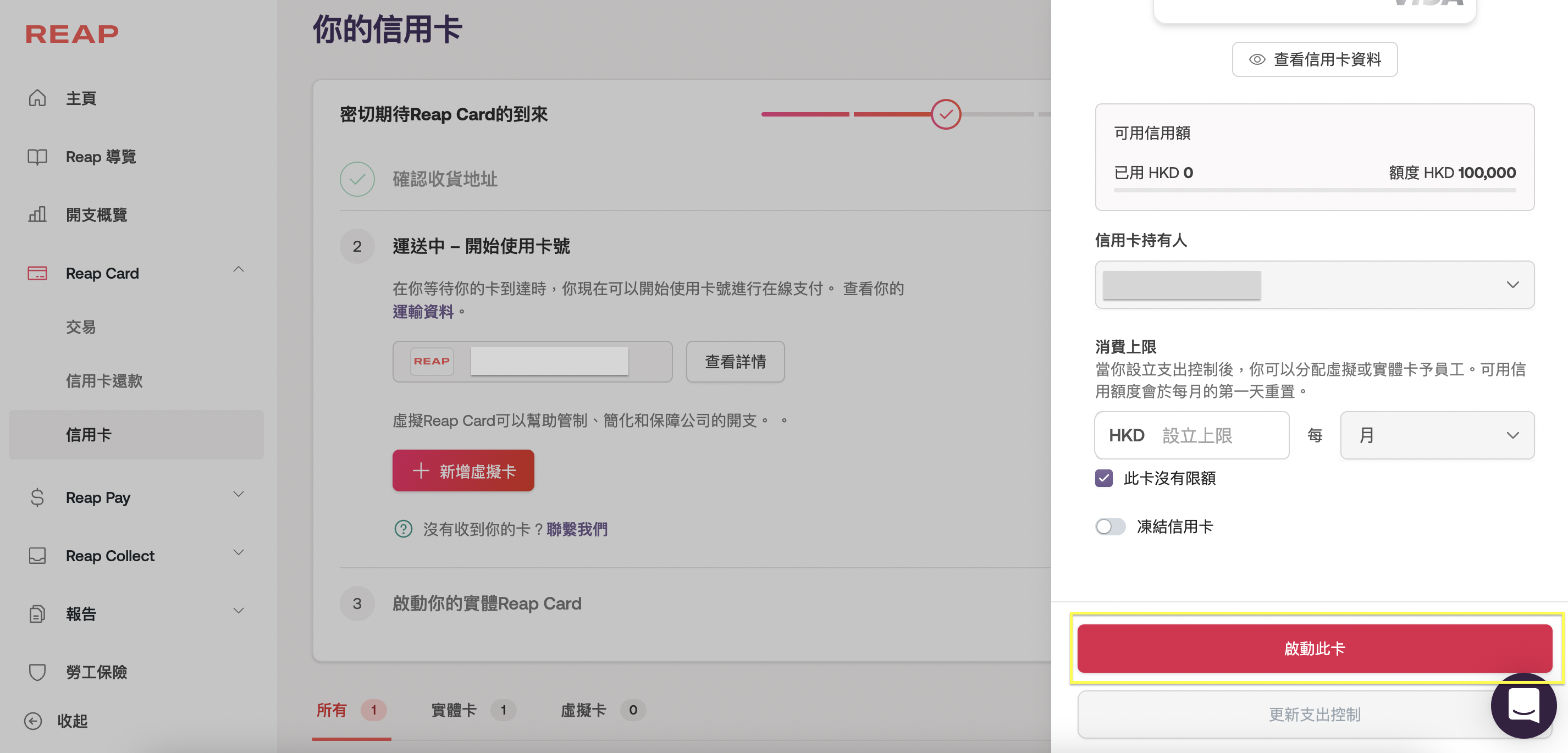Click the 開支概覽 bar chart icon
This screenshot has width=1568, height=753.
coord(37,214)
